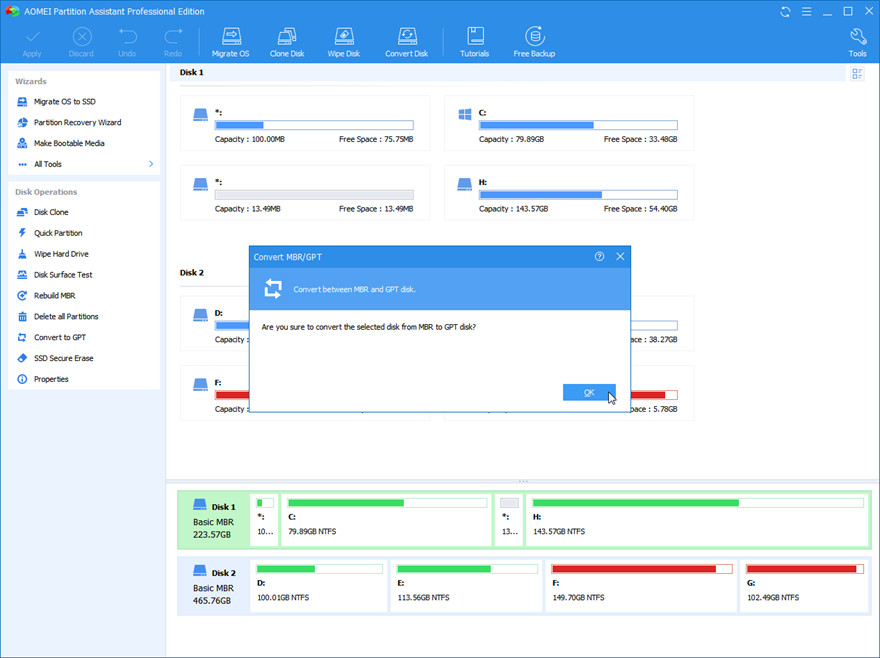Select the D: partition card icon
Image resolution: width=880 pixels, height=658 pixels.
(x=200, y=315)
